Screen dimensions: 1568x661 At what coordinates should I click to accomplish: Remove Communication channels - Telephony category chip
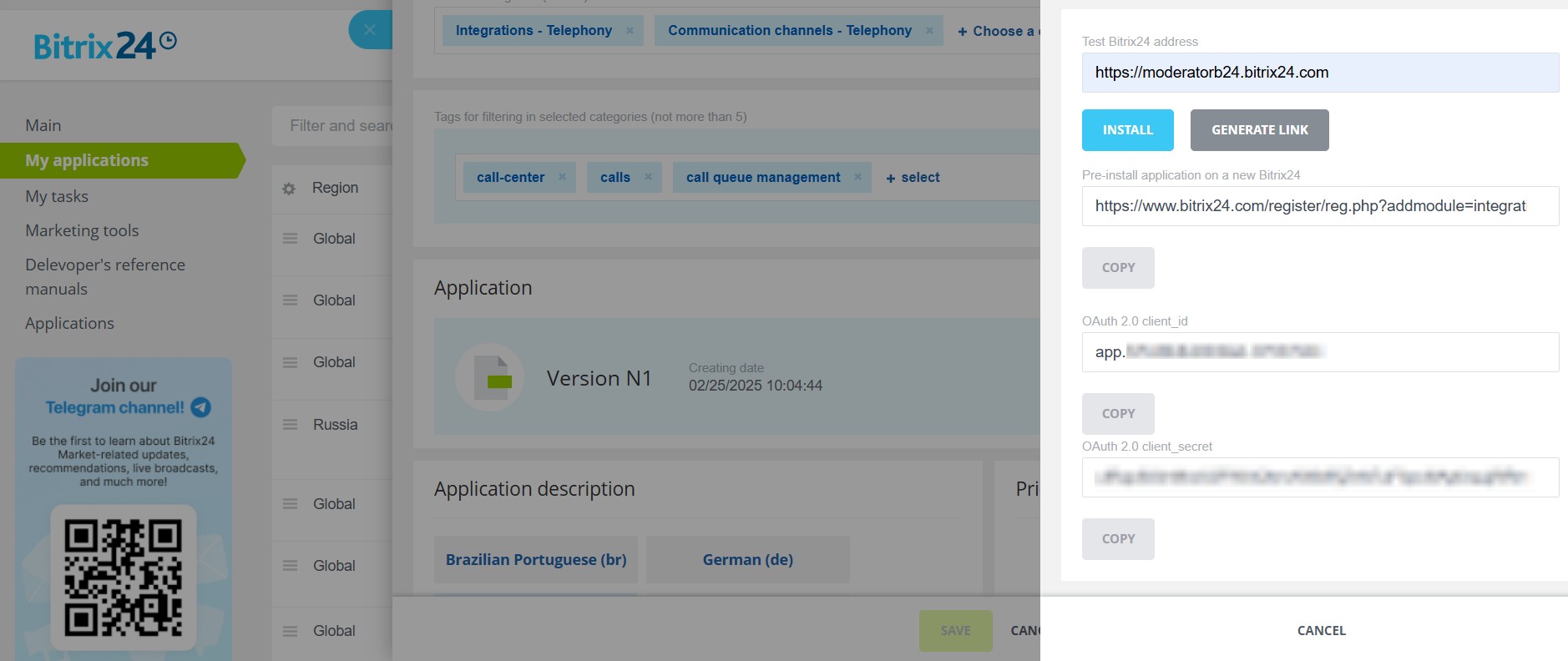click(x=929, y=31)
